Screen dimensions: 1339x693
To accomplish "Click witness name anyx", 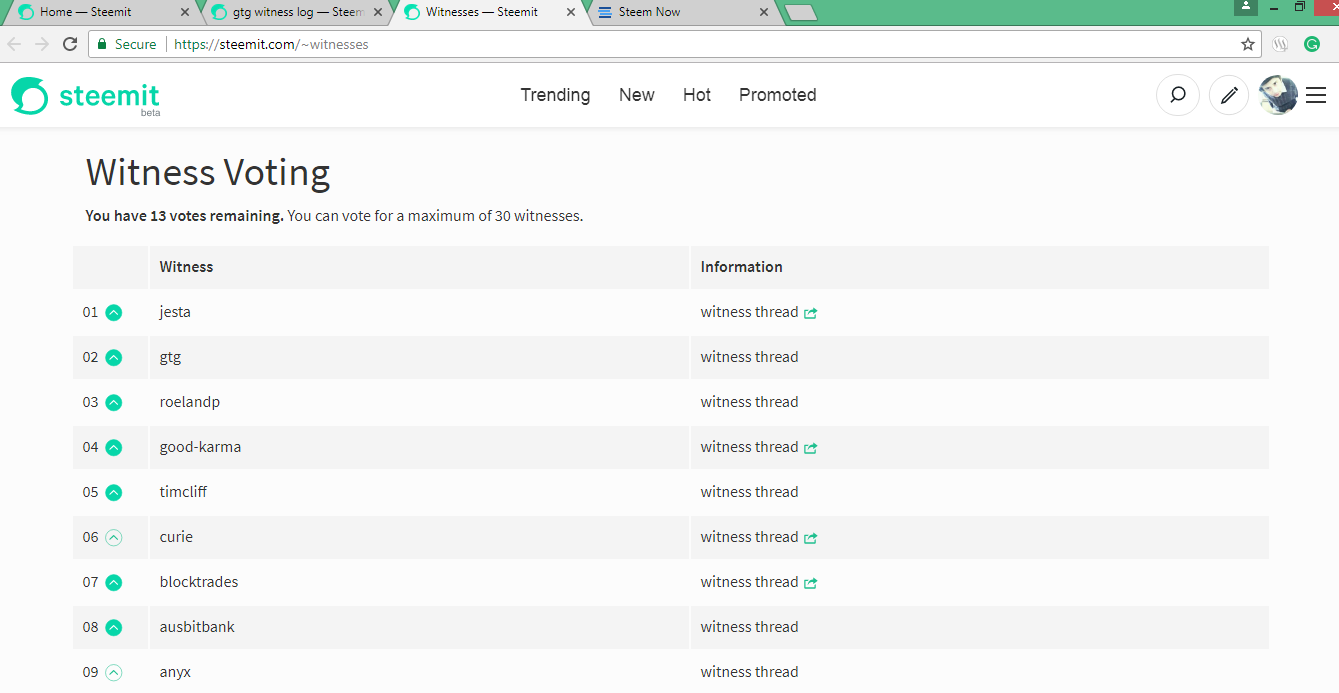I will pyautogui.click(x=175, y=672).
